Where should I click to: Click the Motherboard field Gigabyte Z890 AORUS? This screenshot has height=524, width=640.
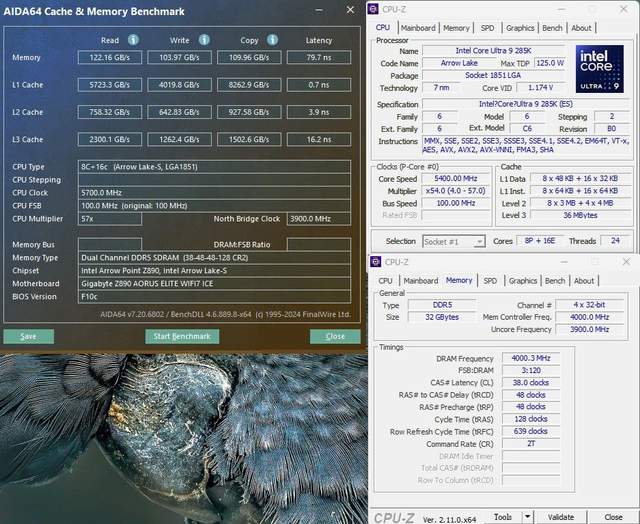(214, 284)
